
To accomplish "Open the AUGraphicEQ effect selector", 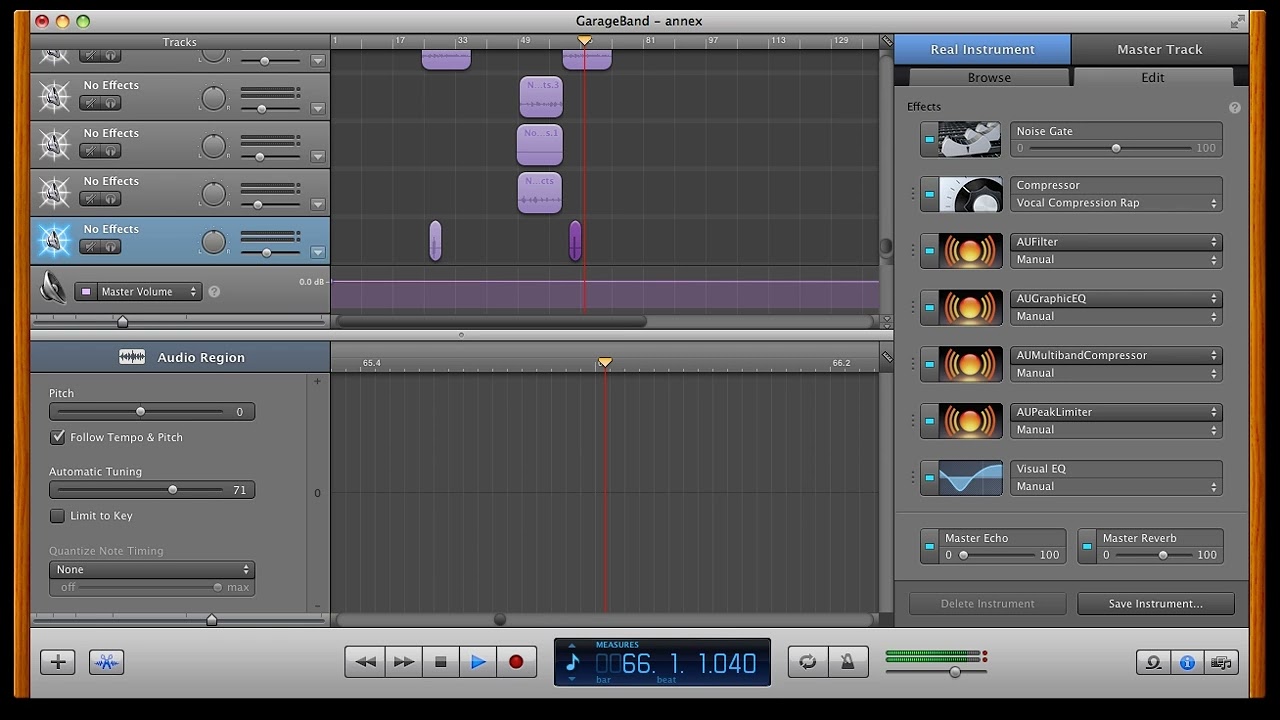I will [x=1116, y=299].
